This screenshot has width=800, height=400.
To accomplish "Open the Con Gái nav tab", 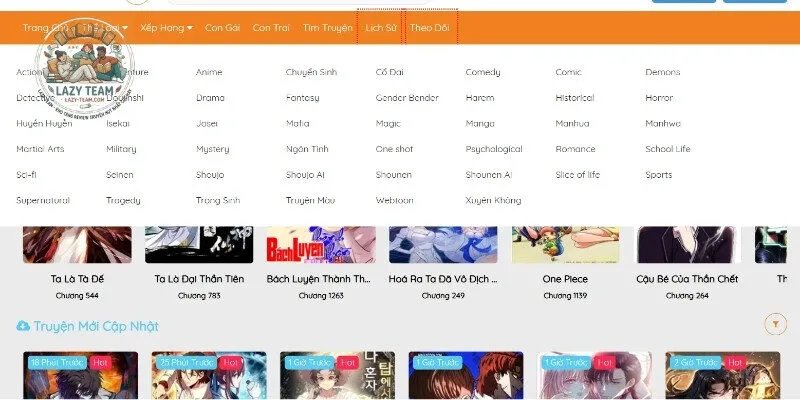I will click(222, 28).
